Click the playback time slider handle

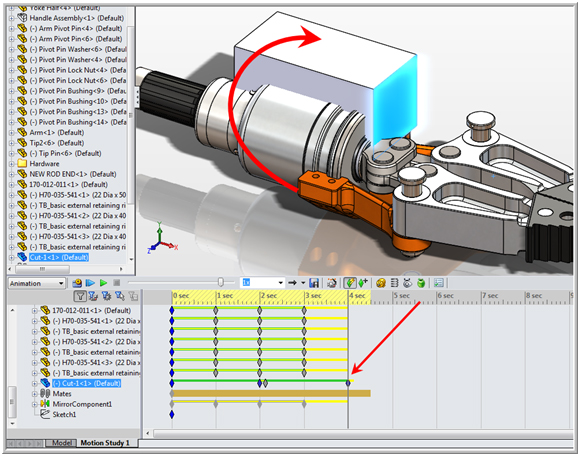click(x=220, y=283)
